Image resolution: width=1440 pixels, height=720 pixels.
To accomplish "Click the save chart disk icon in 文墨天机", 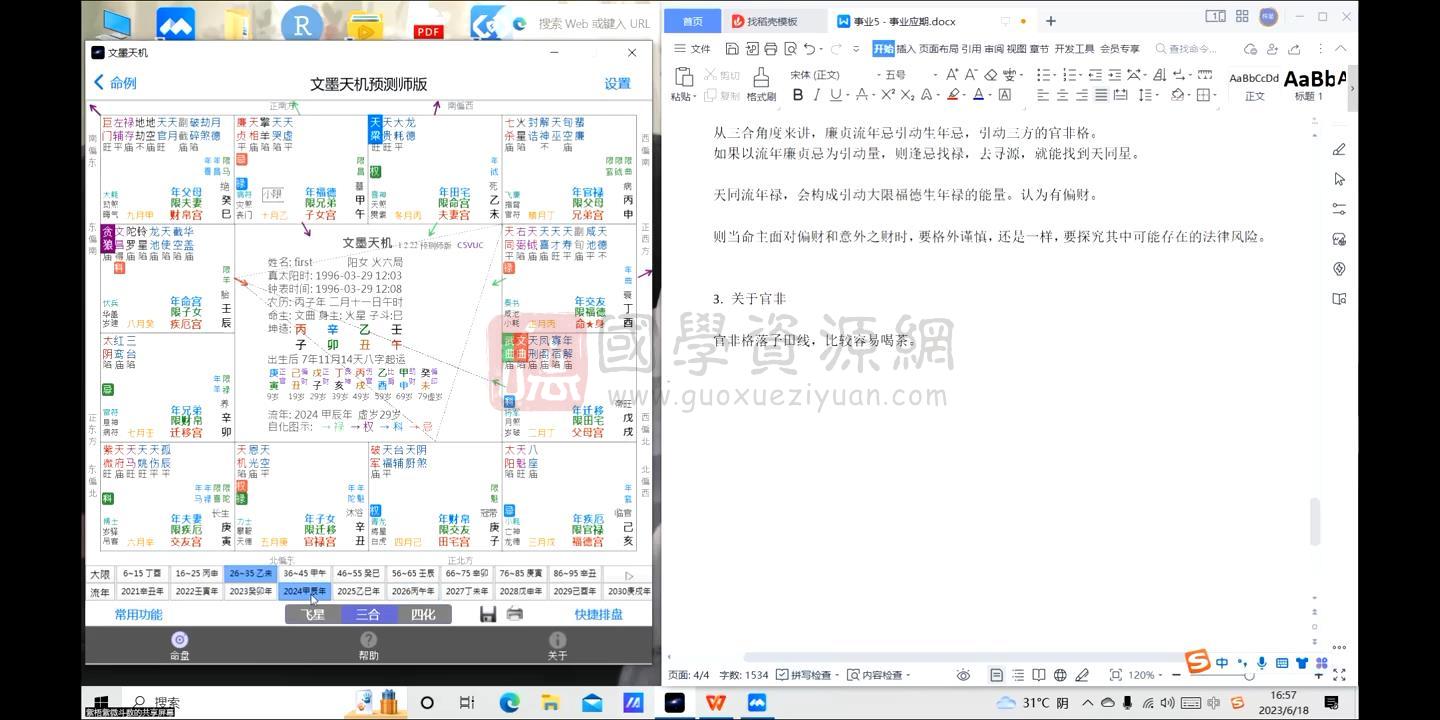I will pyautogui.click(x=488, y=614).
